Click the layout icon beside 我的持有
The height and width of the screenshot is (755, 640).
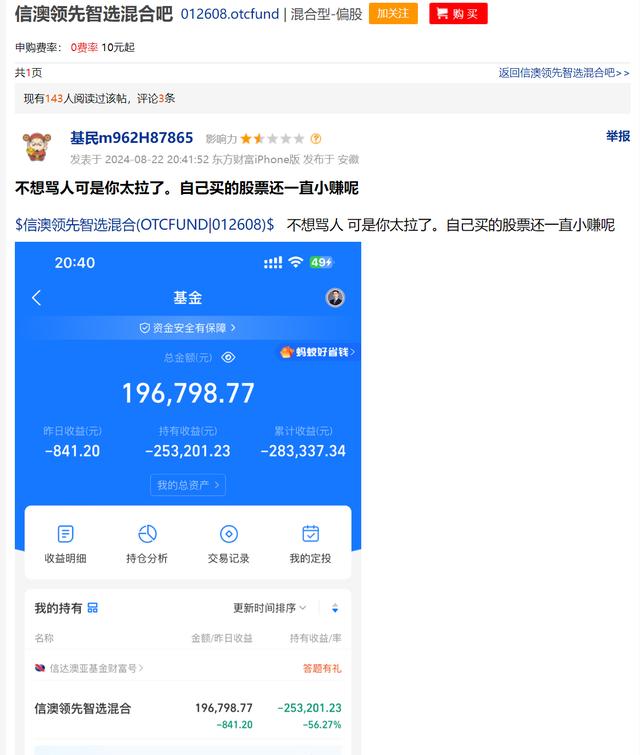(x=92, y=608)
